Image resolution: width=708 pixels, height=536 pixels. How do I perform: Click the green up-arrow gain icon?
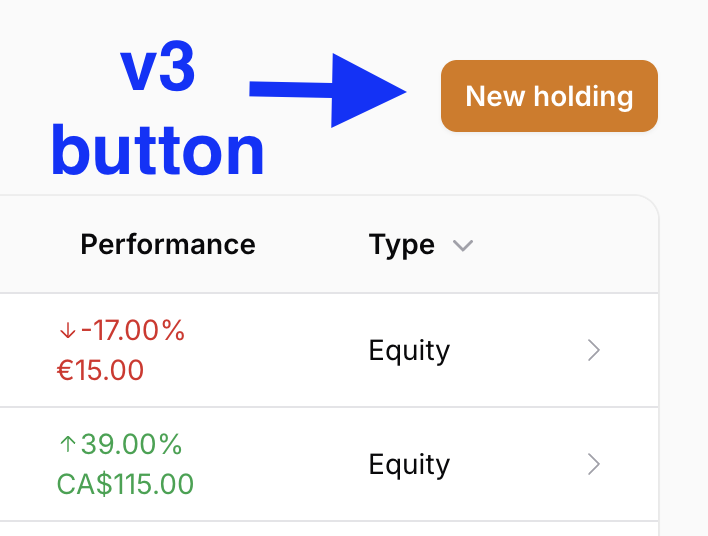[x=66, y=444]
